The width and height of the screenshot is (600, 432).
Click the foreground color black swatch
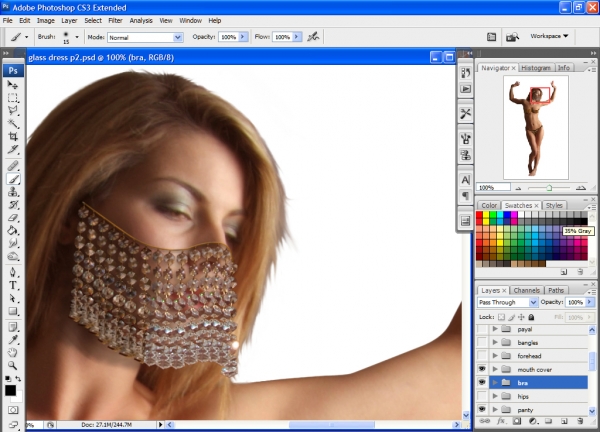[x=10, y=390]
